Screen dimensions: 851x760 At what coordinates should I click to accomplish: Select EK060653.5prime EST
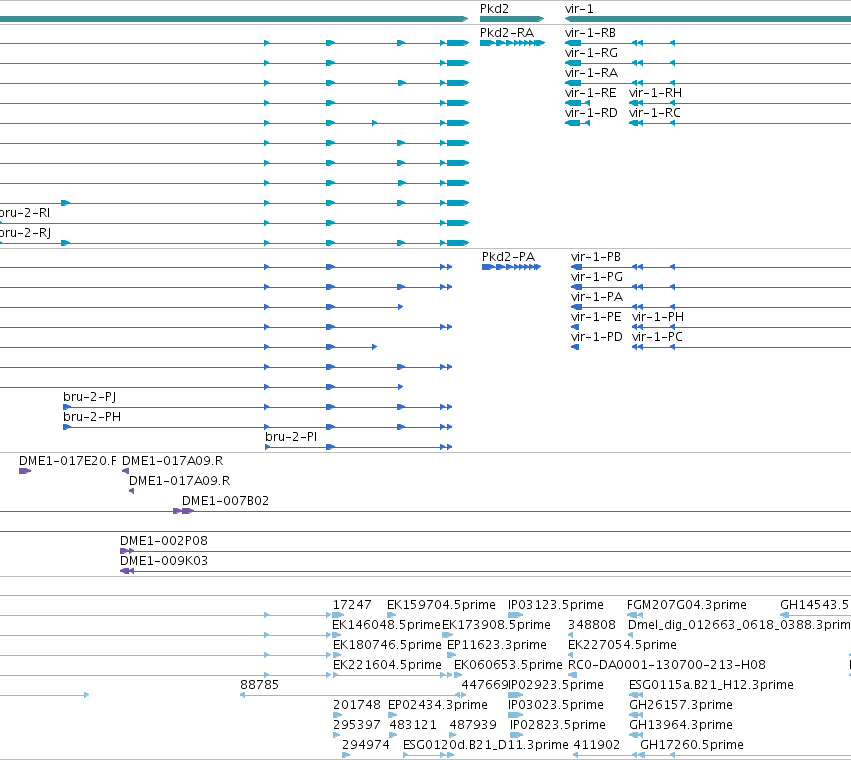tap(508, 666)
